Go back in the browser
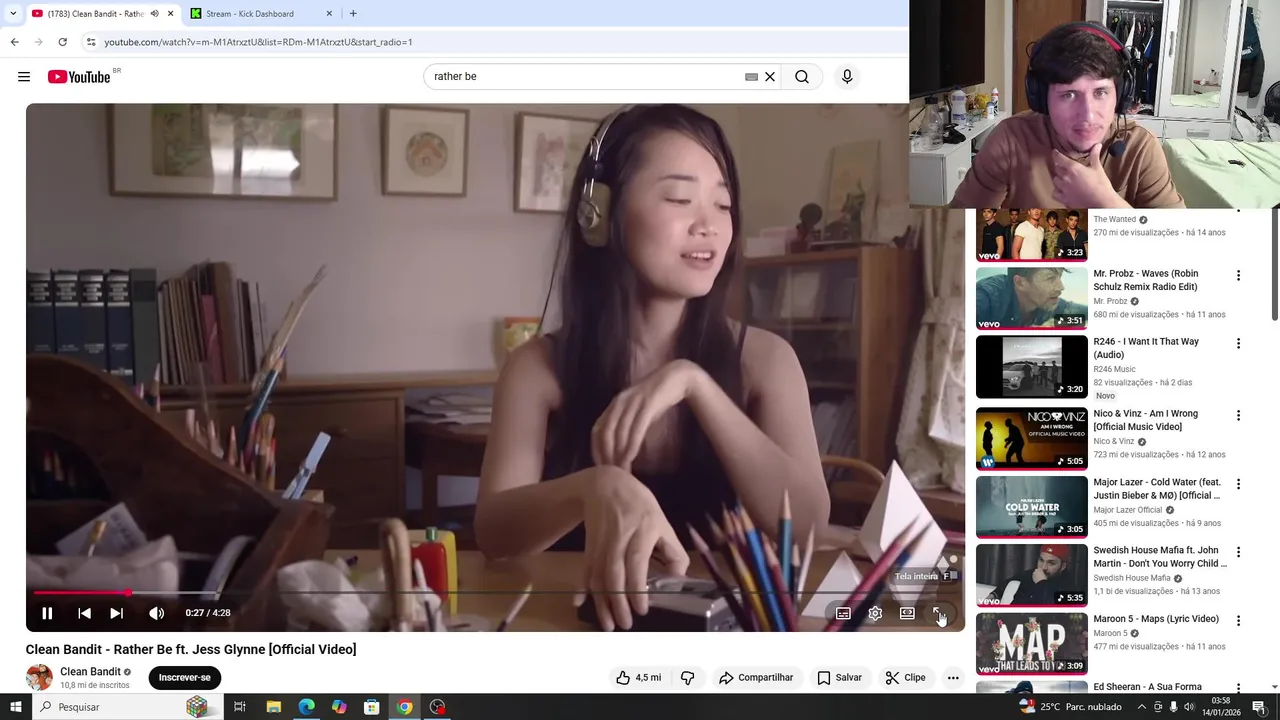 coord(14,42)
